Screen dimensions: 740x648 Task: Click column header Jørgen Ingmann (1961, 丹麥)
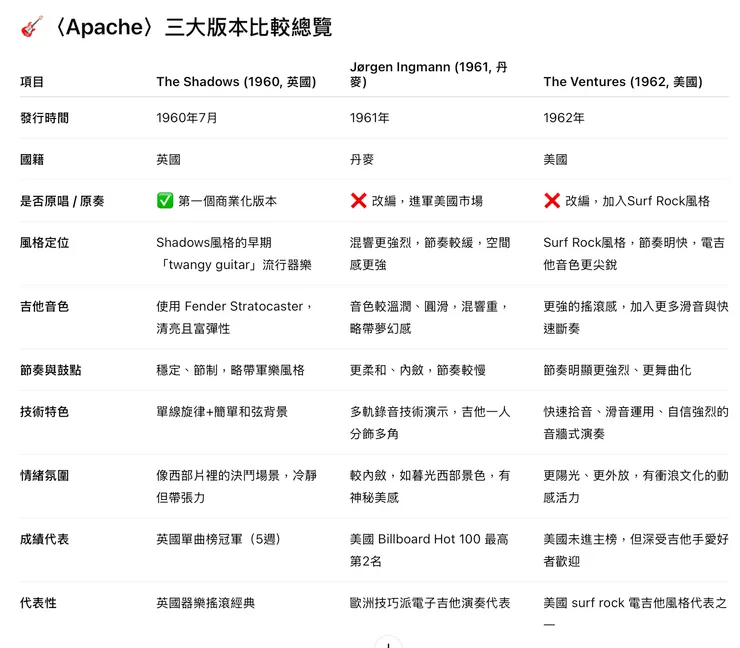429,74
